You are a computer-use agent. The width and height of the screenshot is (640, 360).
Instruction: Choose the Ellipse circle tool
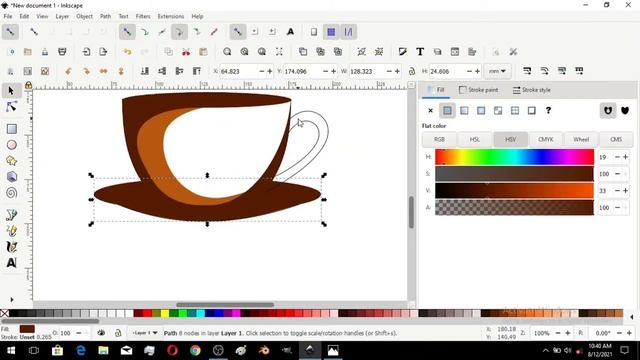[11, 145]
